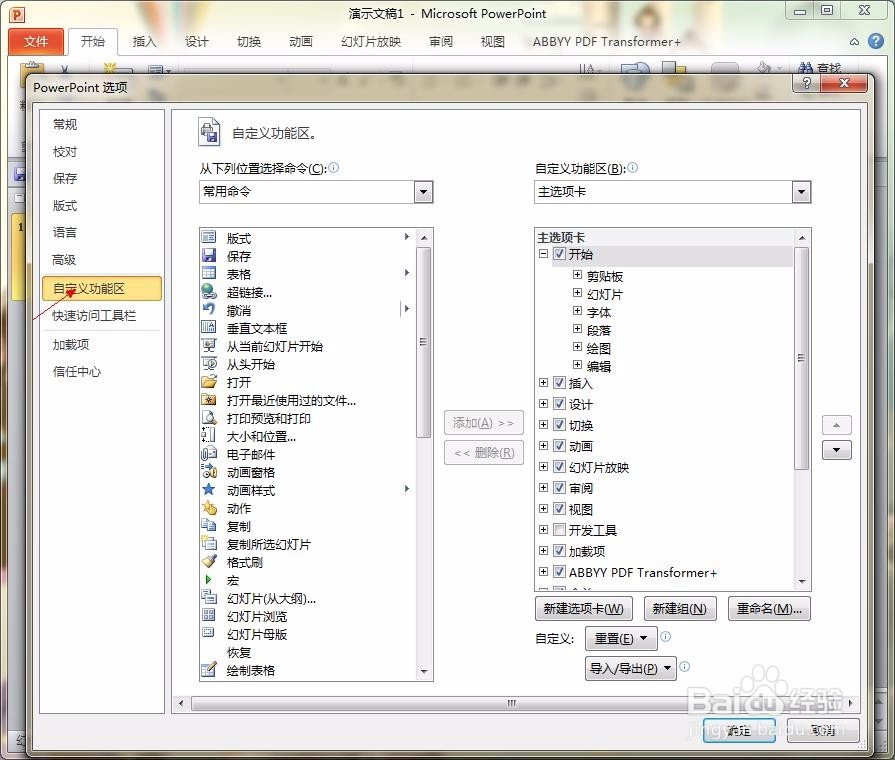Viewport: 895px width, 760px height.
Task: Open the 常用命令 command source dropdown
Action: pos(423,192)
